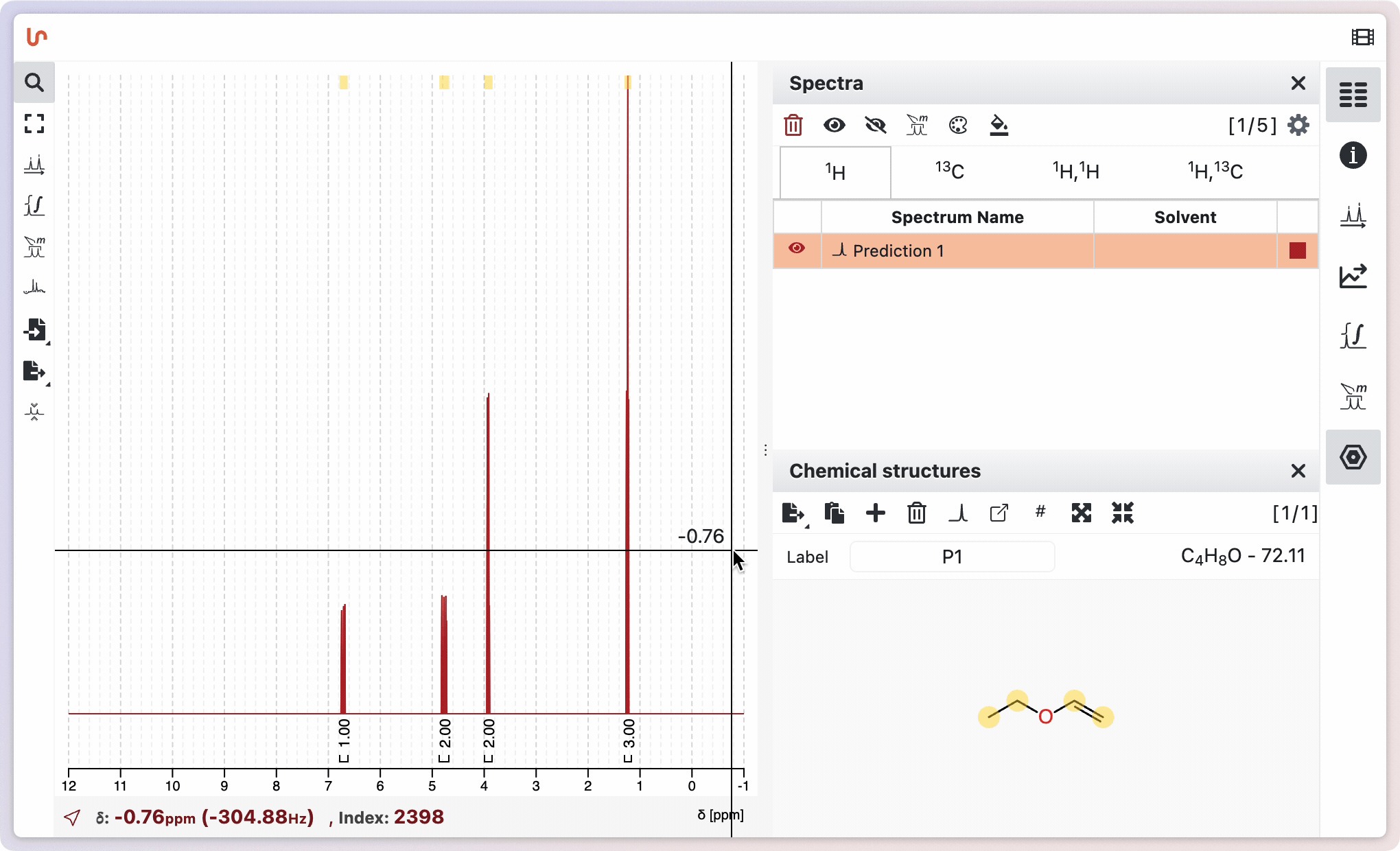Open structure export dropdown in Chemical structures
This screenshot has height=851, width=1400.
pos(794,513)
